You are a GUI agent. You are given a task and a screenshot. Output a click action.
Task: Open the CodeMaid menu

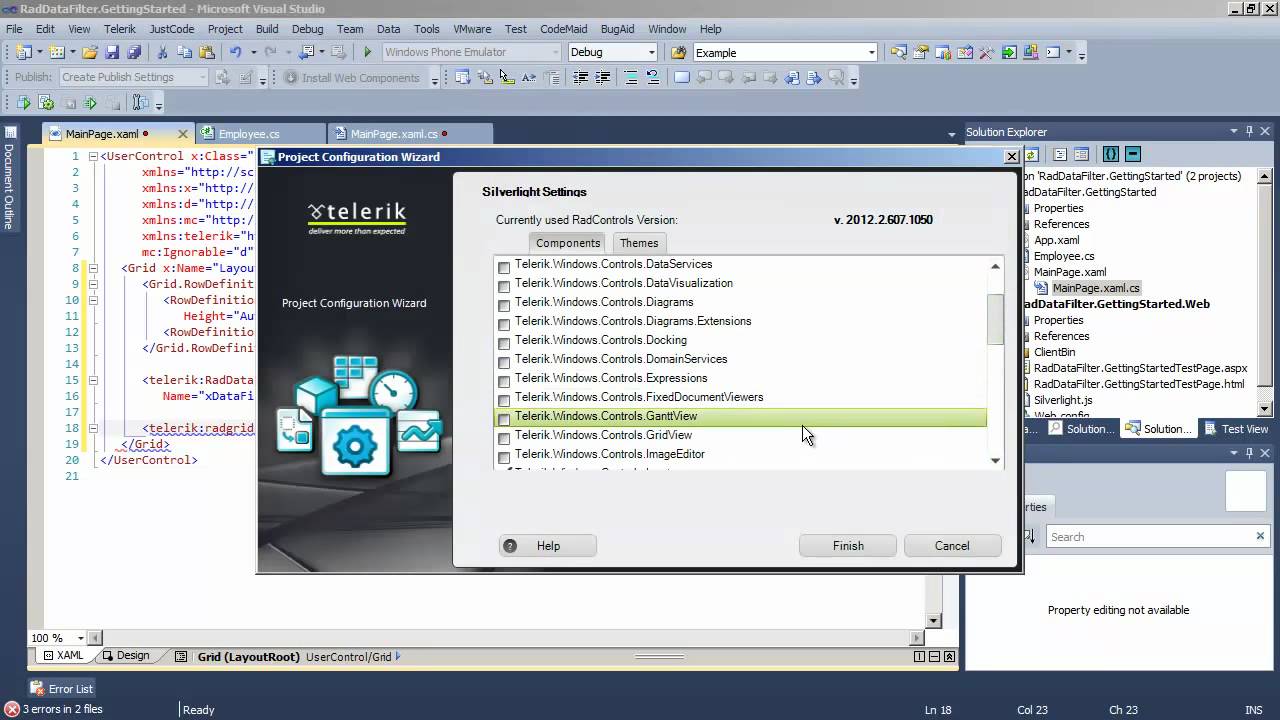(x=563, y=29)
